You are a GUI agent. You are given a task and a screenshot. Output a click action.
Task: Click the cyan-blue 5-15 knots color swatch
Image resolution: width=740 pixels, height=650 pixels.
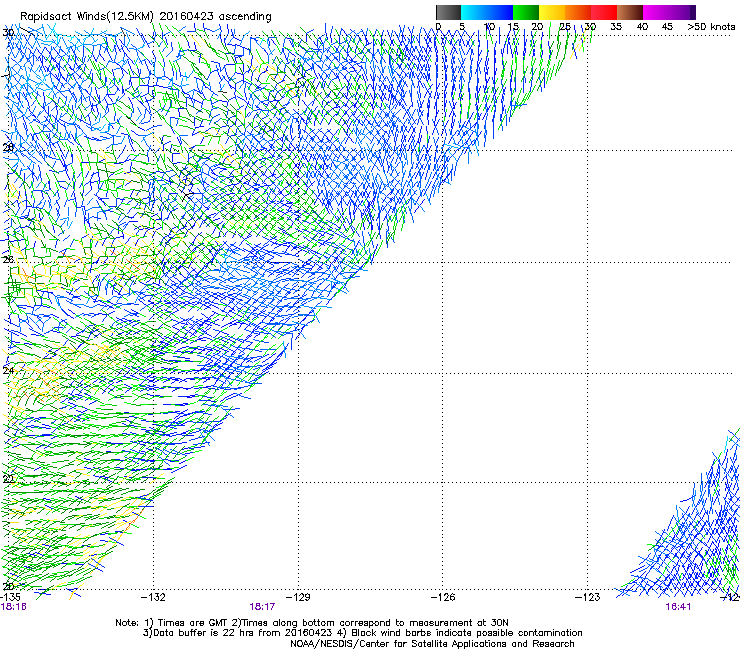pyautogui.click(x=487, y=12)
